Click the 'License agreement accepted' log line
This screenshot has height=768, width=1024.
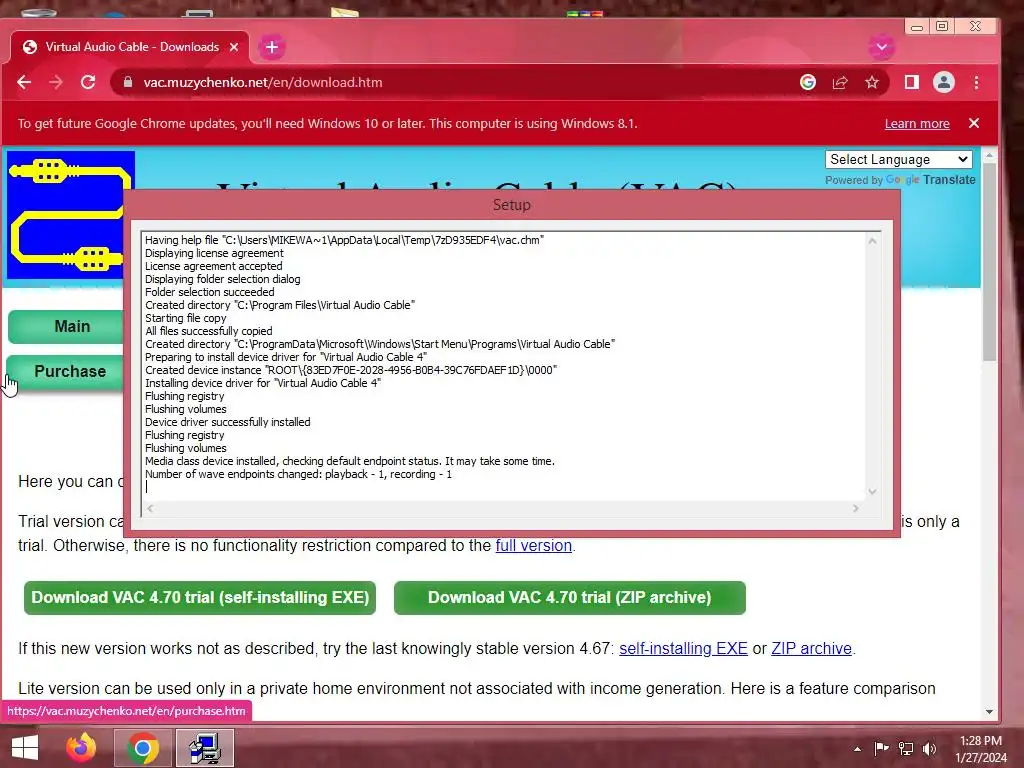coord(214,266)
